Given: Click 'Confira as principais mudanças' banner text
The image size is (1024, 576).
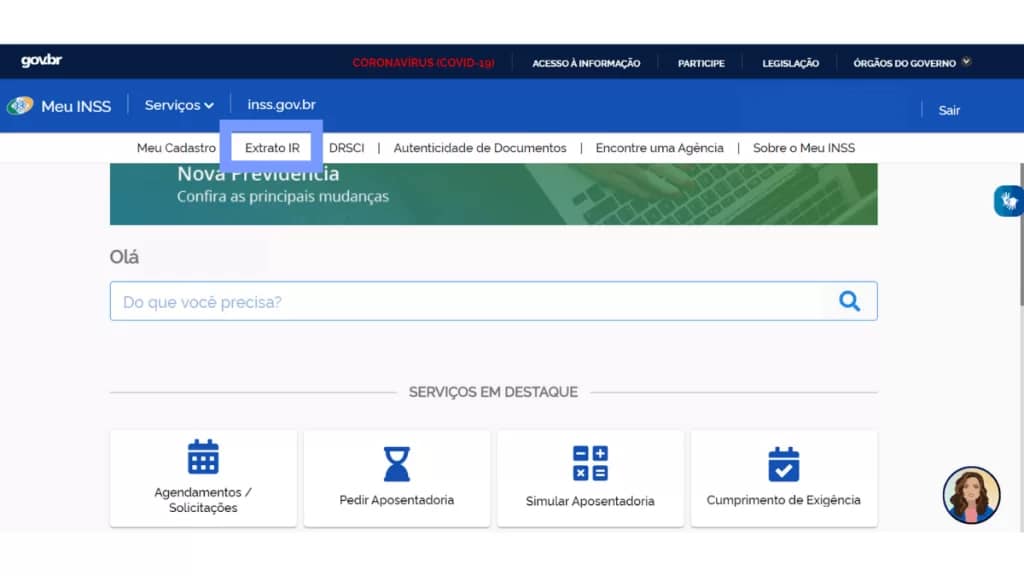Looking at the screenshot, I should pos(283,197).
